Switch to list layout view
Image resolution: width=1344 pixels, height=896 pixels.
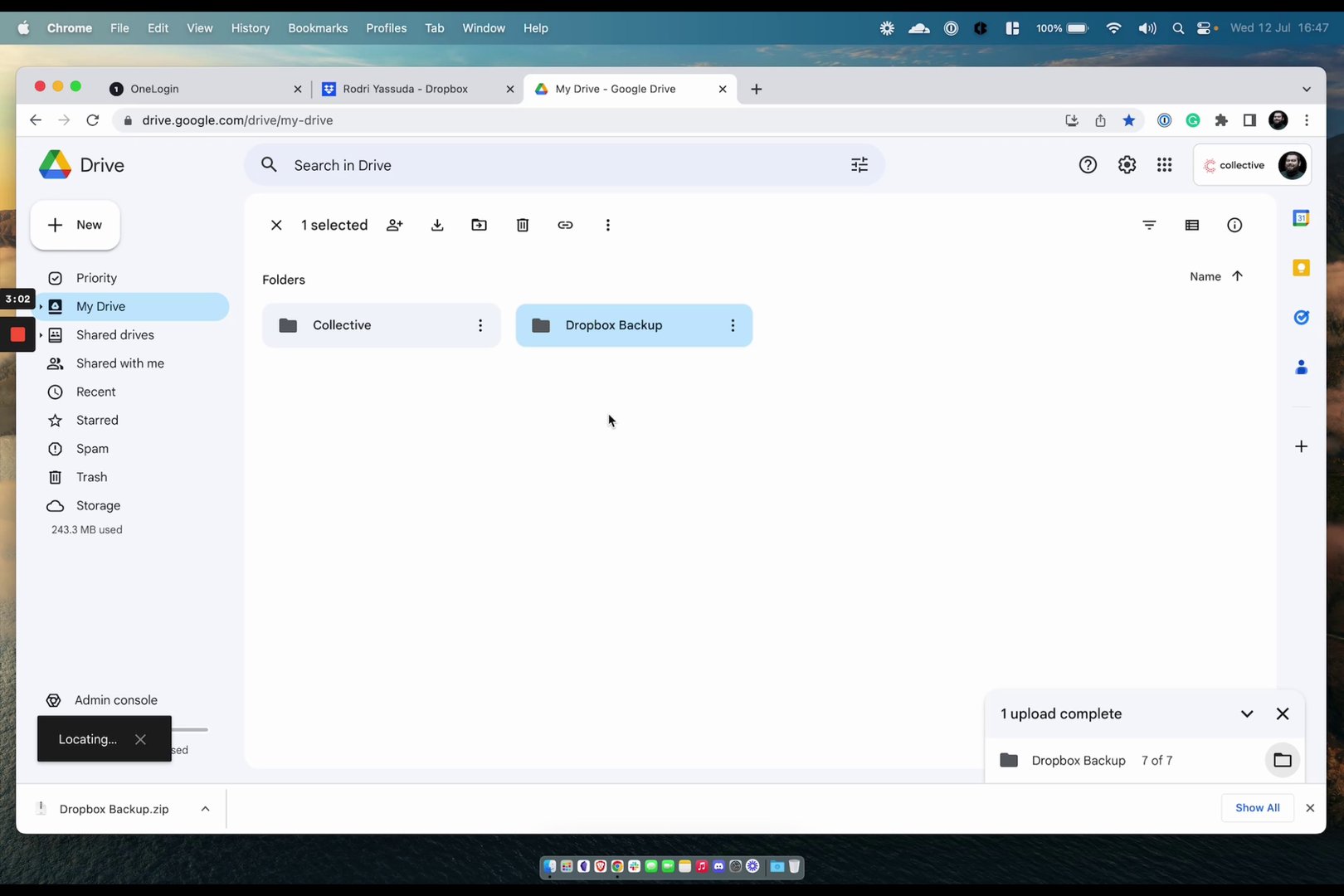point(1192,225)
